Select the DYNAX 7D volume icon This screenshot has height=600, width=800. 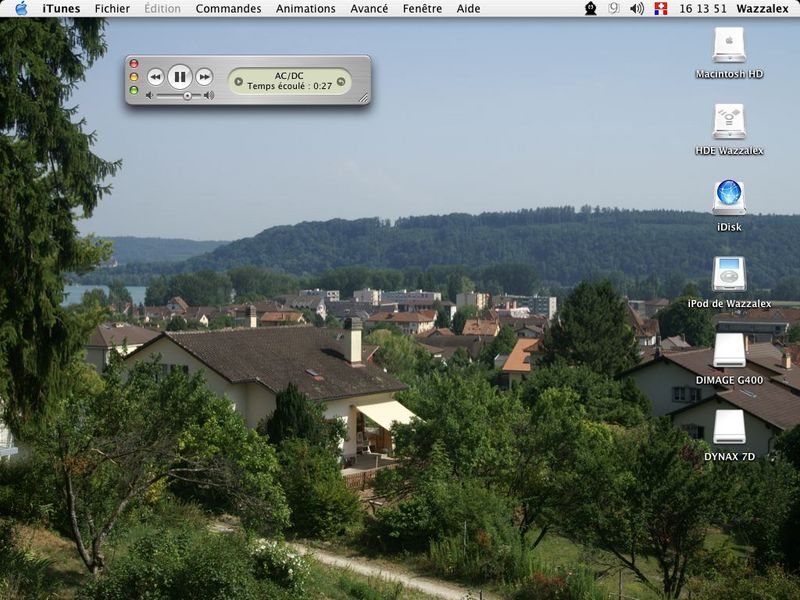click(729, 428)
